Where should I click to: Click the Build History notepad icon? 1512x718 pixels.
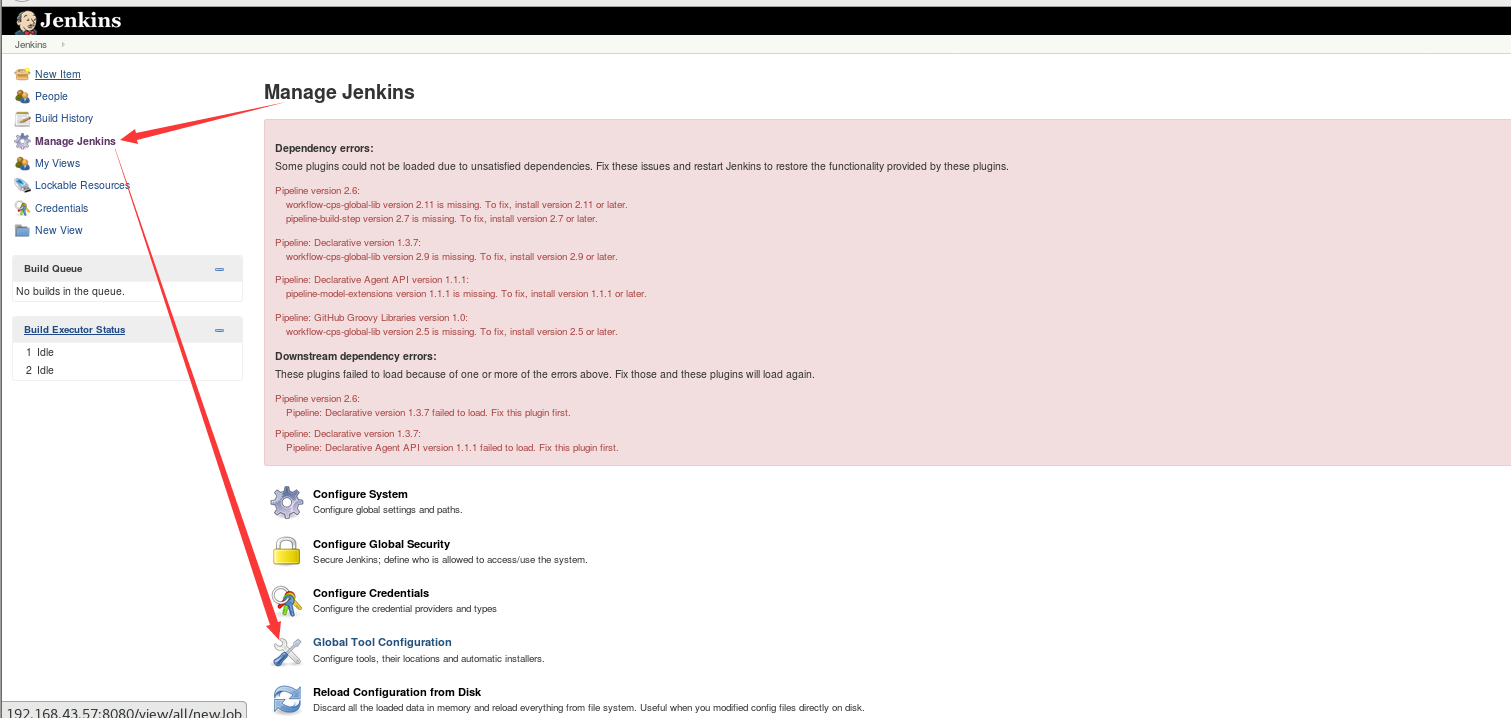(x=22, y=118)
